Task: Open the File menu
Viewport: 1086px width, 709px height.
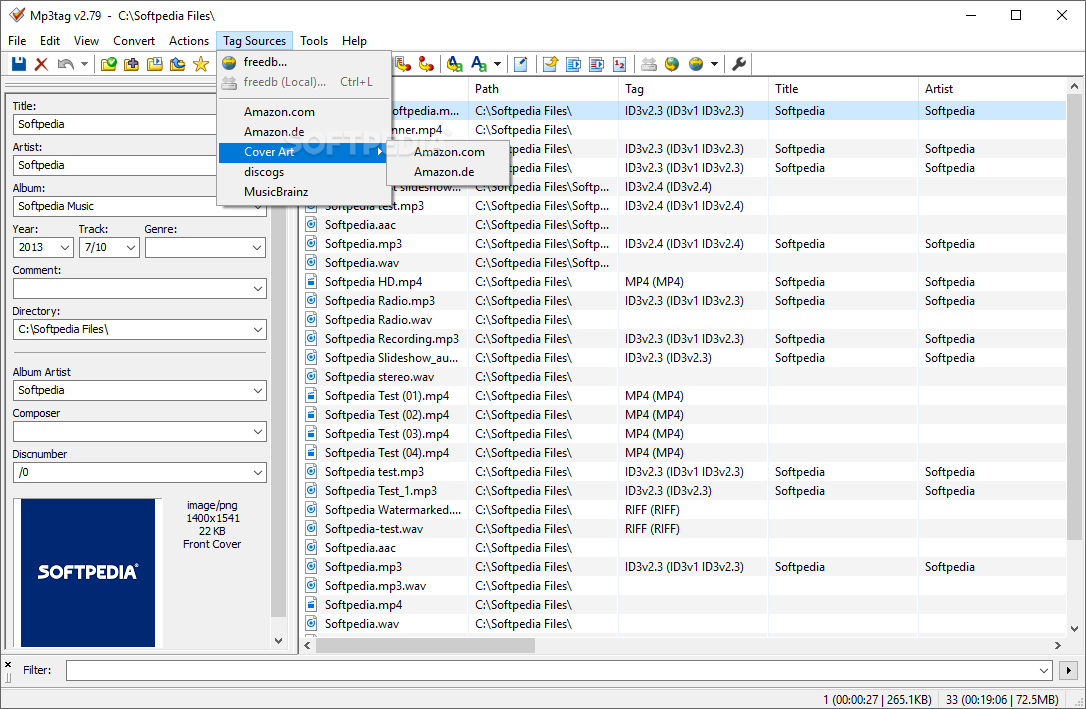Action: pos(17,41)
